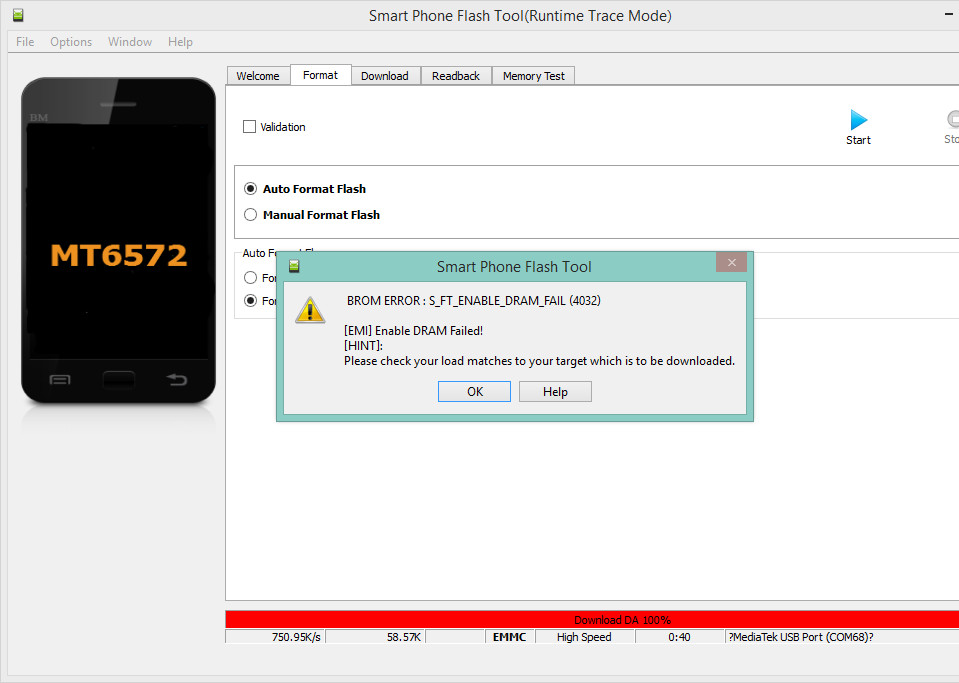The image size is (959, 683).
Task: Click the Smart Phone Flash Tool title bar icon
Action: [x=18, y=15]
